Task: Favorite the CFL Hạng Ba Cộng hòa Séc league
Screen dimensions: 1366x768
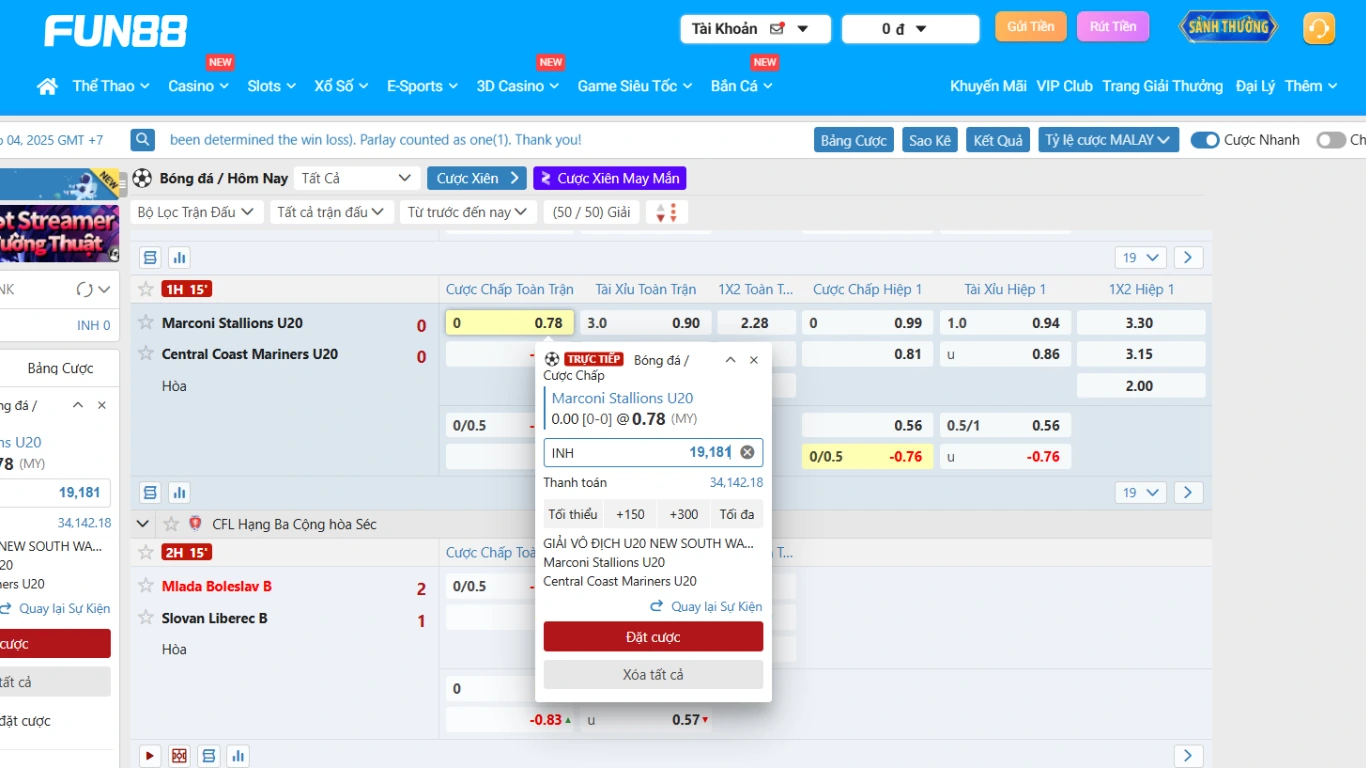Action: coord(171,524)
